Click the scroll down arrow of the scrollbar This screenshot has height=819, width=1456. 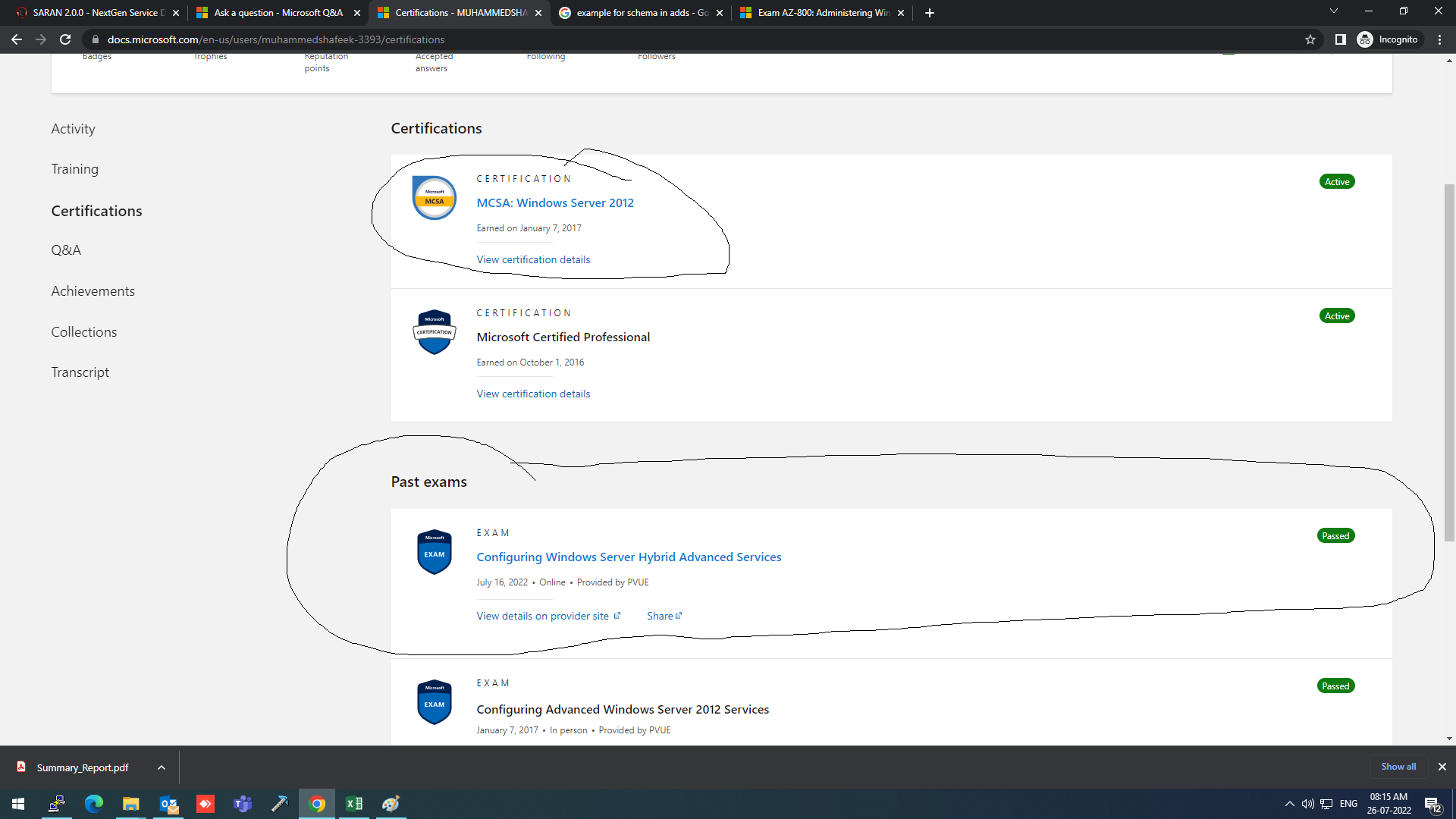point(1449,739)
